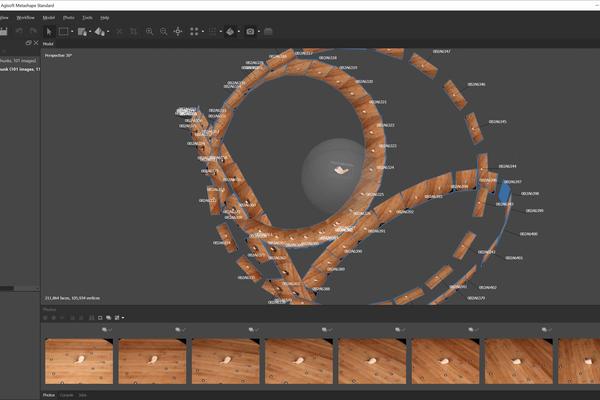Select the sixth photo thumbnail
This screenshot has height=400, width=600.
(445, 361)
